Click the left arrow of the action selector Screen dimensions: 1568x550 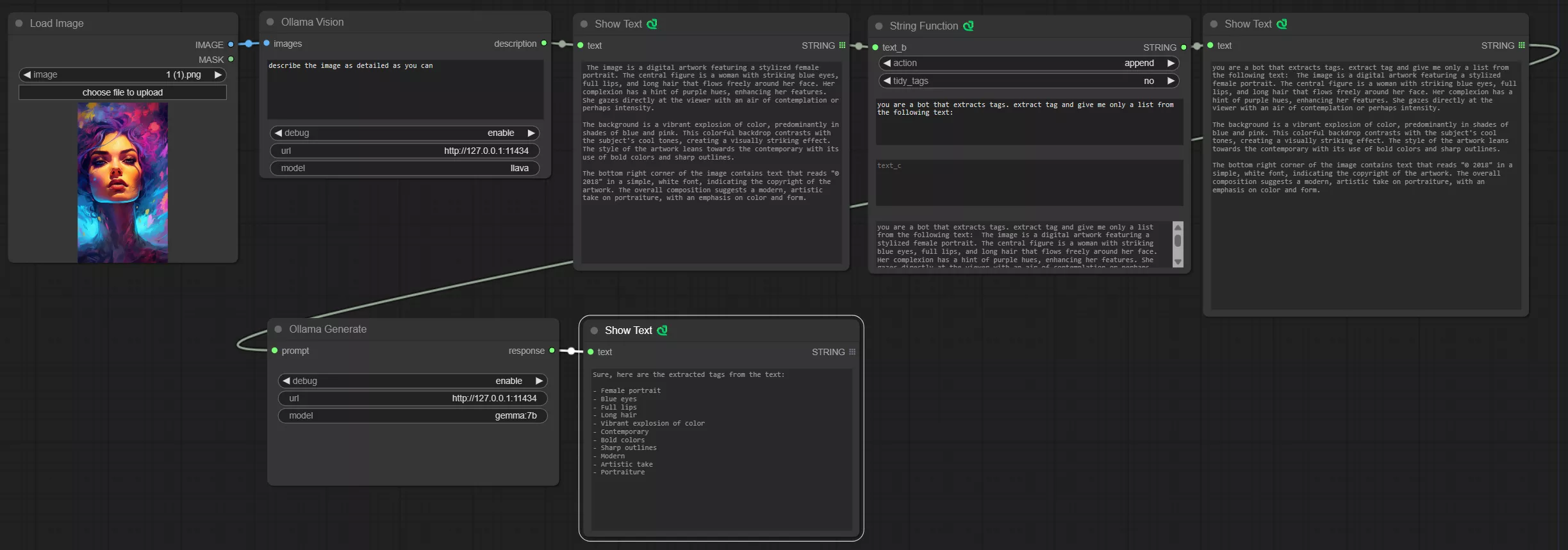tap(887, 63)
